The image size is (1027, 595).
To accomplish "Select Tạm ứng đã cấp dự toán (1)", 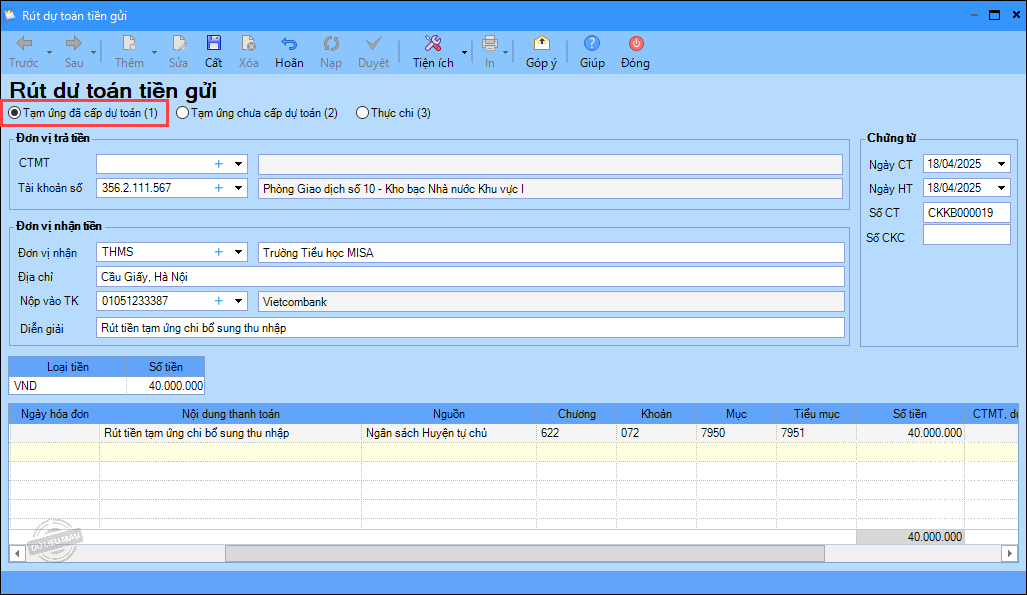I will [x=84, y=113].
